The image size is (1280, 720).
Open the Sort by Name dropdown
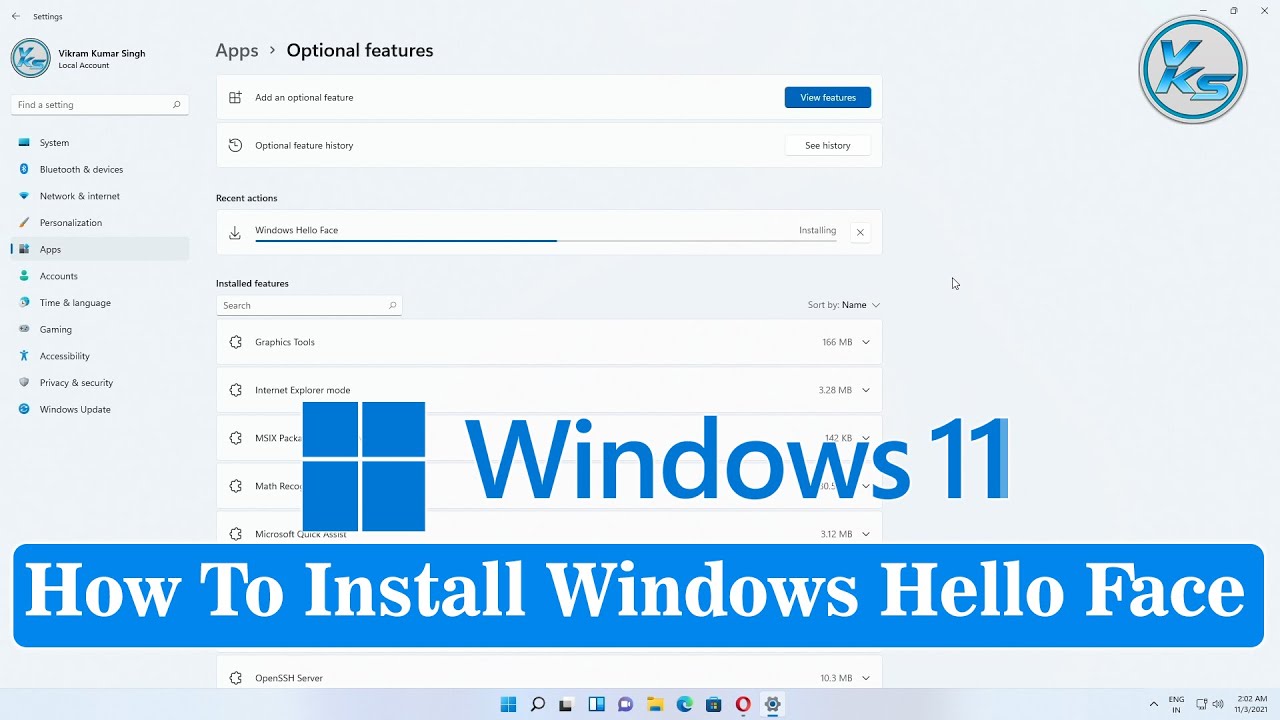click(x=844, y=305)
